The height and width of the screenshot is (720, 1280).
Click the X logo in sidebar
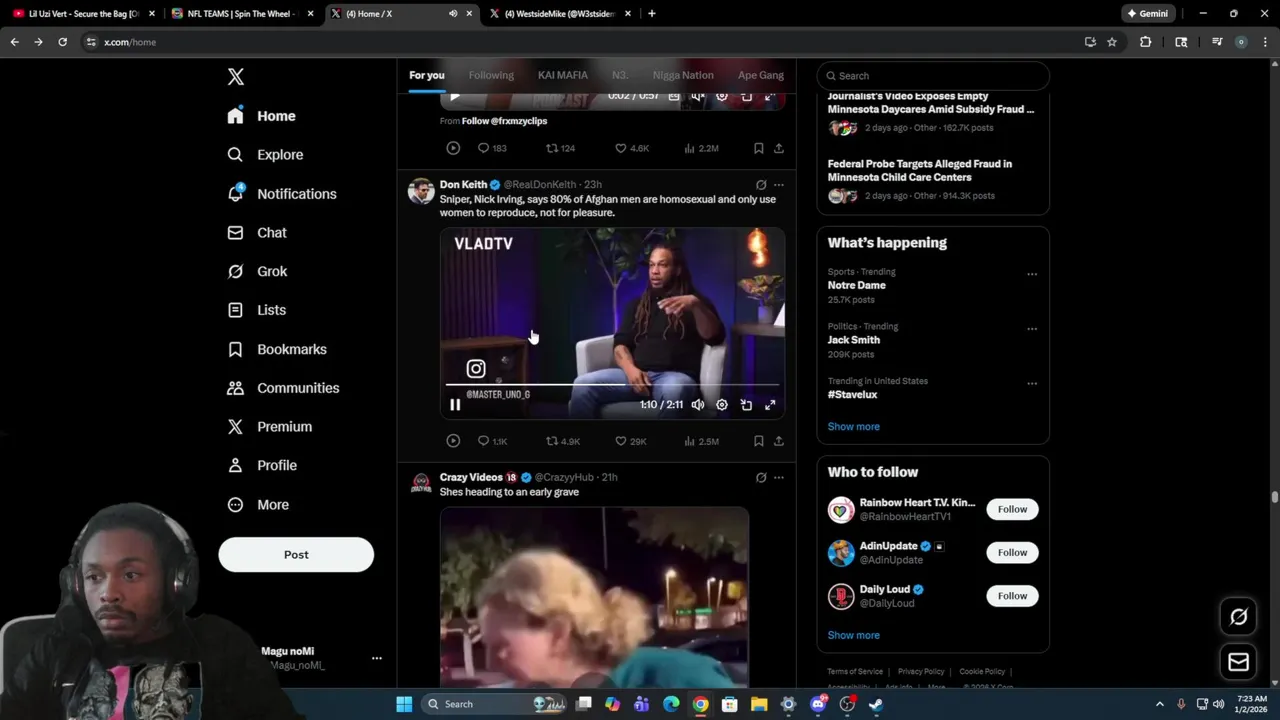click(x=236, y=77)
